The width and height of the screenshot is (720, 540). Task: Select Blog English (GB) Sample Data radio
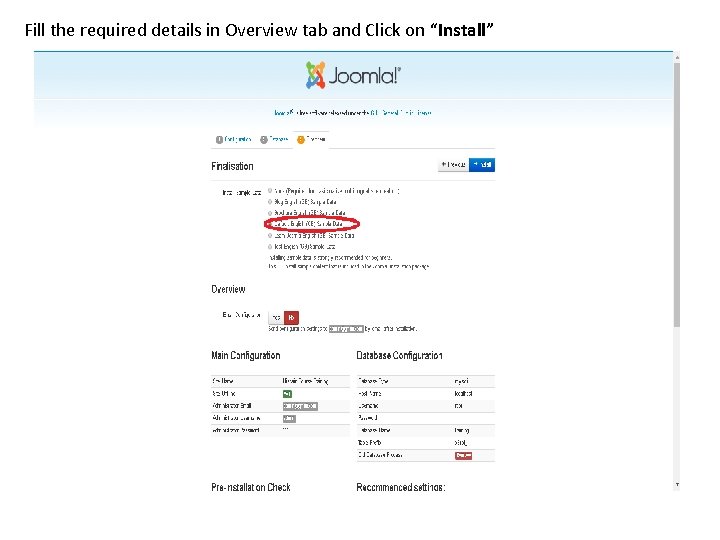pyautogui.click(x=270, y=202)
